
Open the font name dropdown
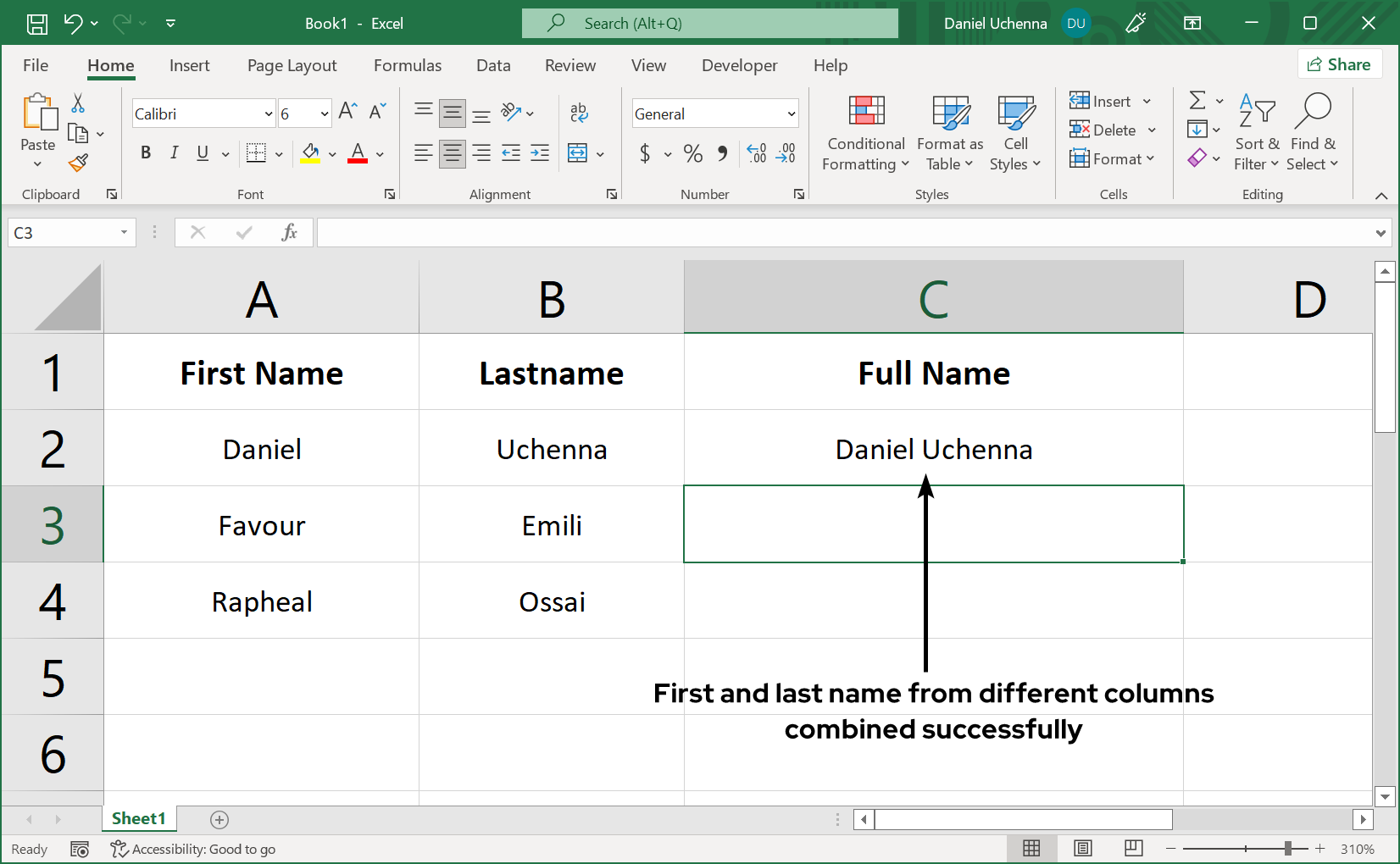[267, 113]
